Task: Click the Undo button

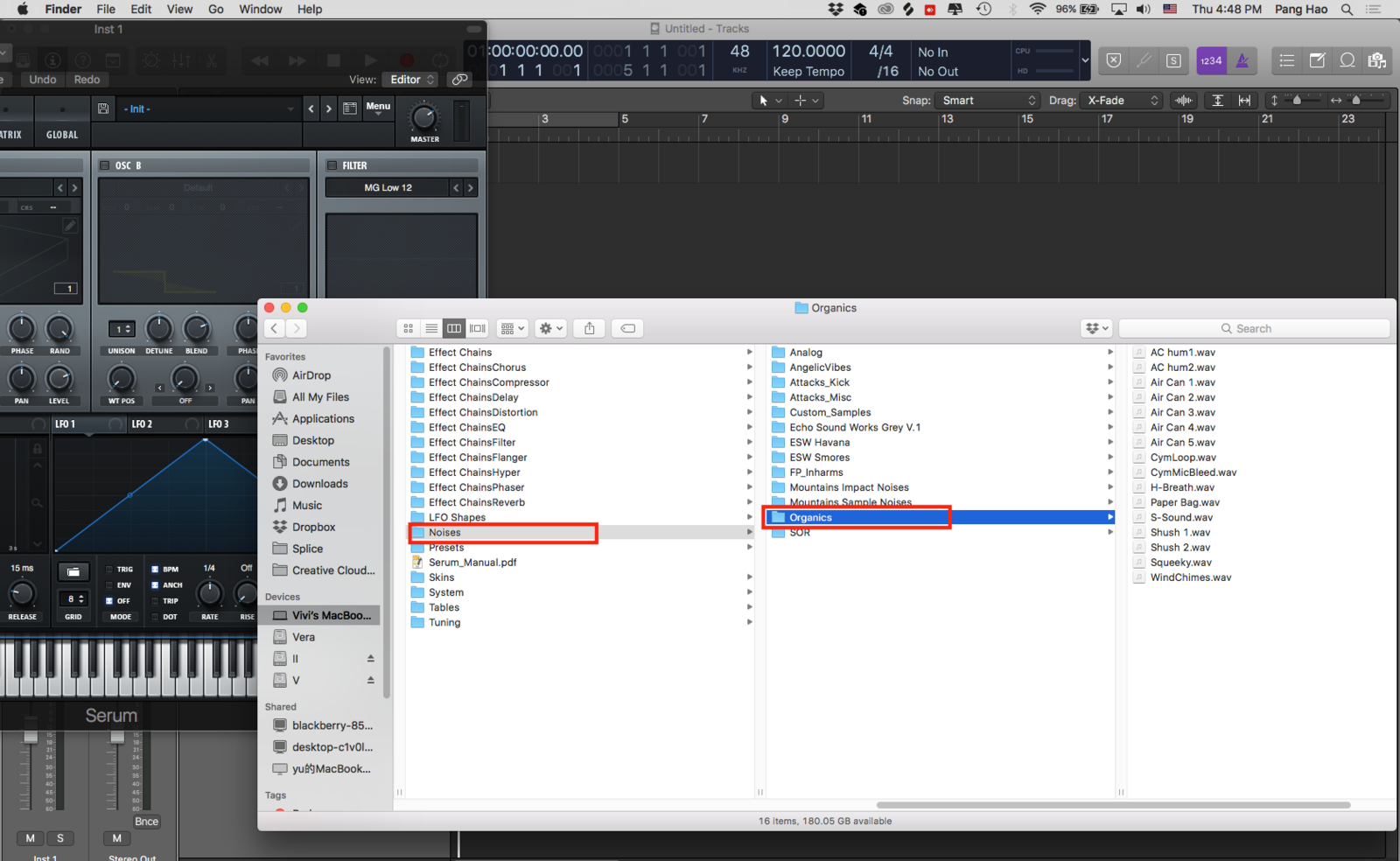Action: (x=43, y=80)
